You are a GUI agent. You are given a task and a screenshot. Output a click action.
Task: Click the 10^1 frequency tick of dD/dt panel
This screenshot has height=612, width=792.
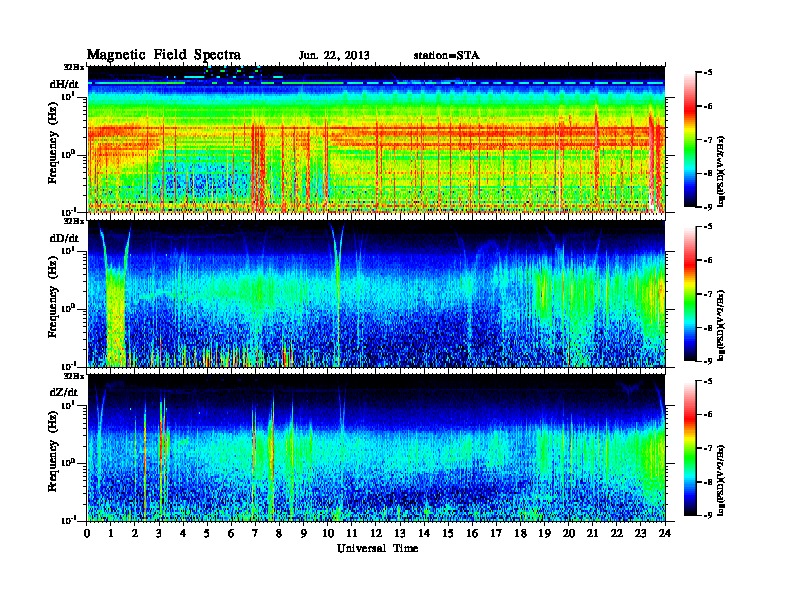point(68,250)
